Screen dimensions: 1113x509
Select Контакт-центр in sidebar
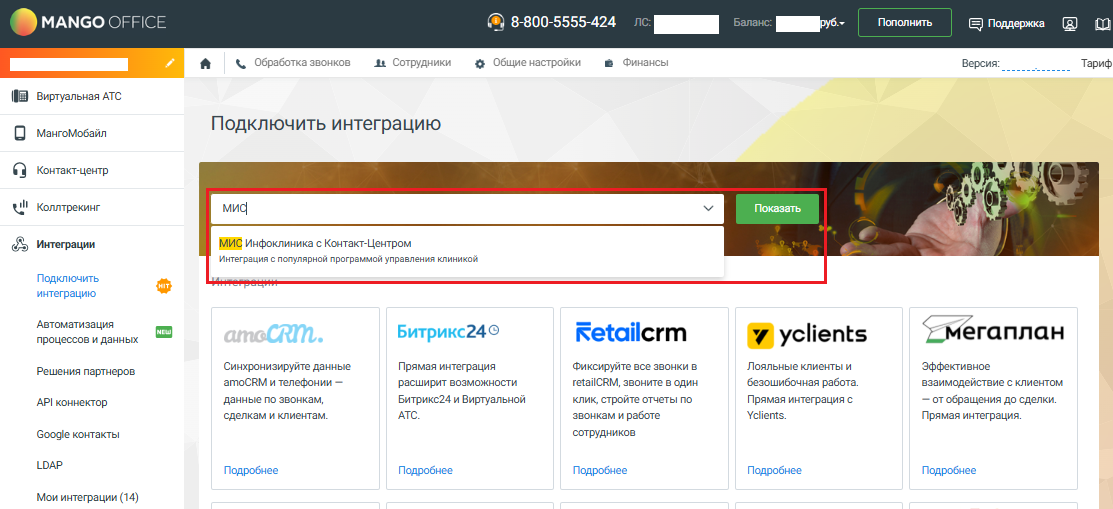click(72, 170)
